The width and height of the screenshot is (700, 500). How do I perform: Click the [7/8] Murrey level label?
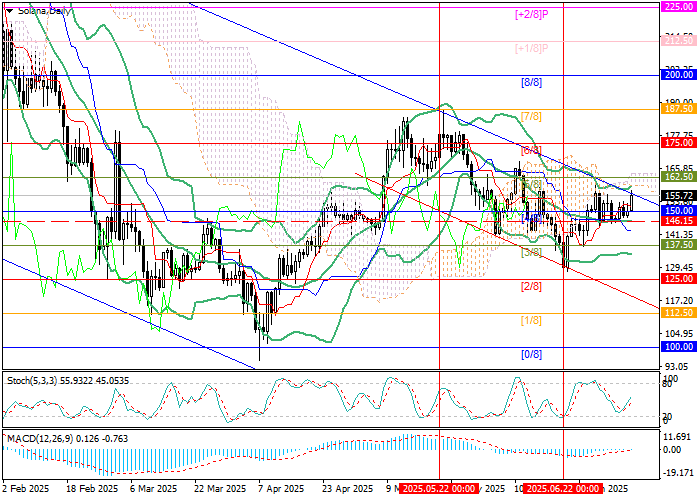(x=531, y=116)
